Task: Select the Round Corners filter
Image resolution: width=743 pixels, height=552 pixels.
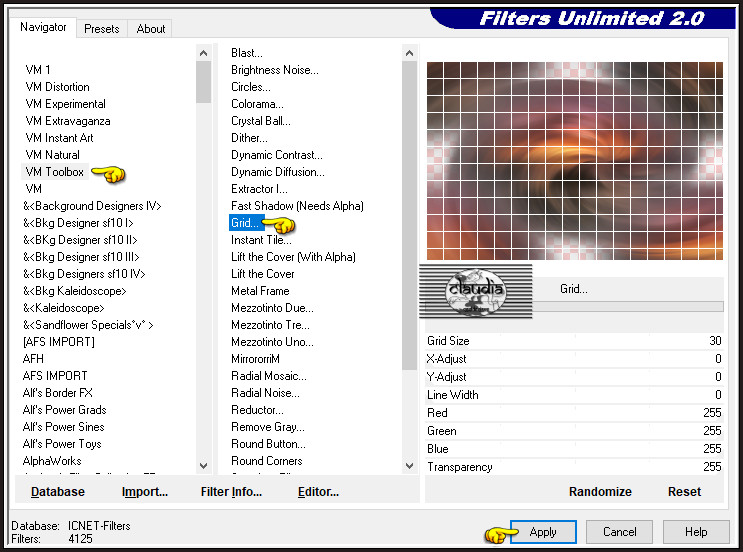Action: [267, 461]
